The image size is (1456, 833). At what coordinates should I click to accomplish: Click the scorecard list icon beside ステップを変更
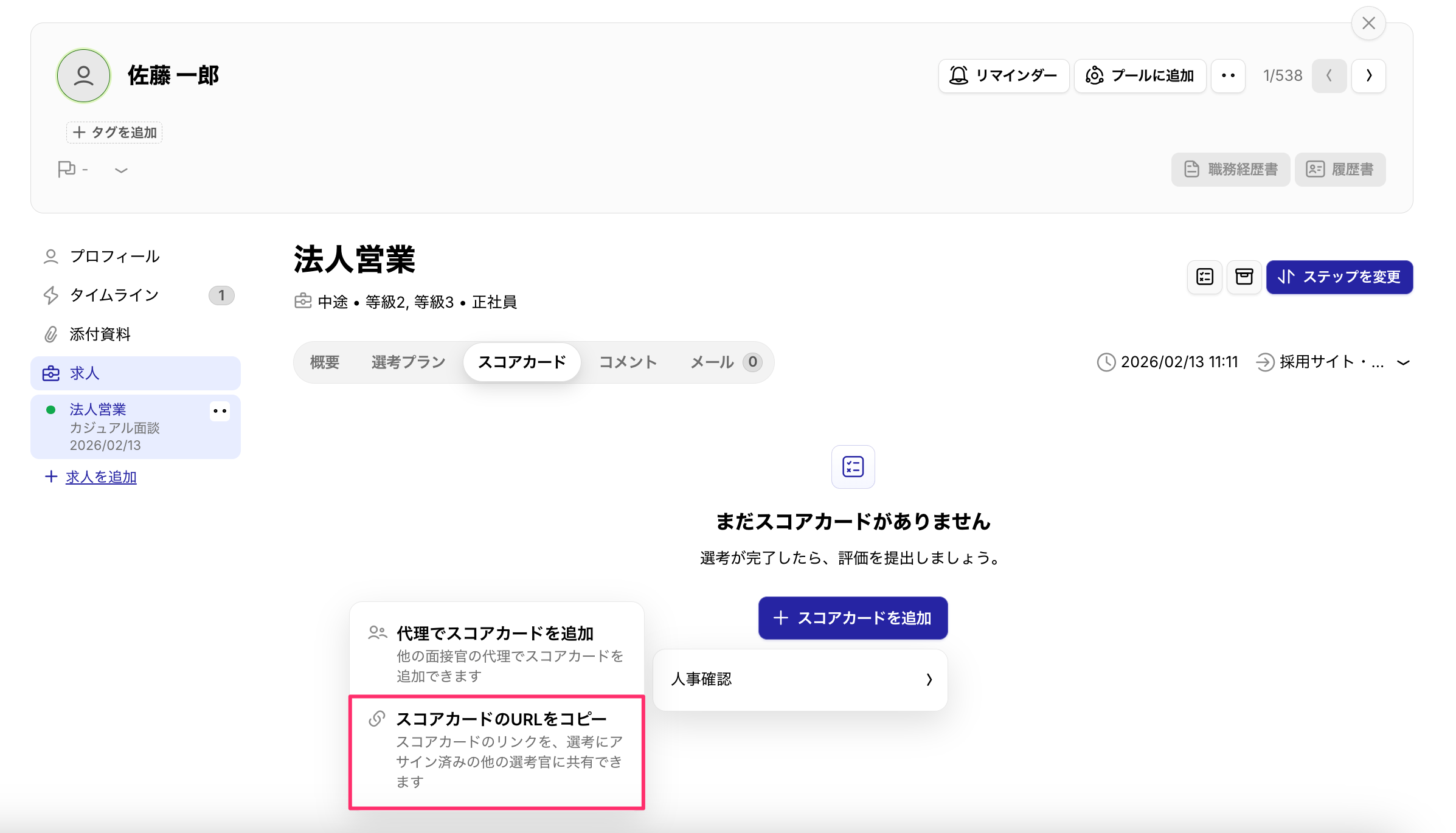tap(1204, 277)
